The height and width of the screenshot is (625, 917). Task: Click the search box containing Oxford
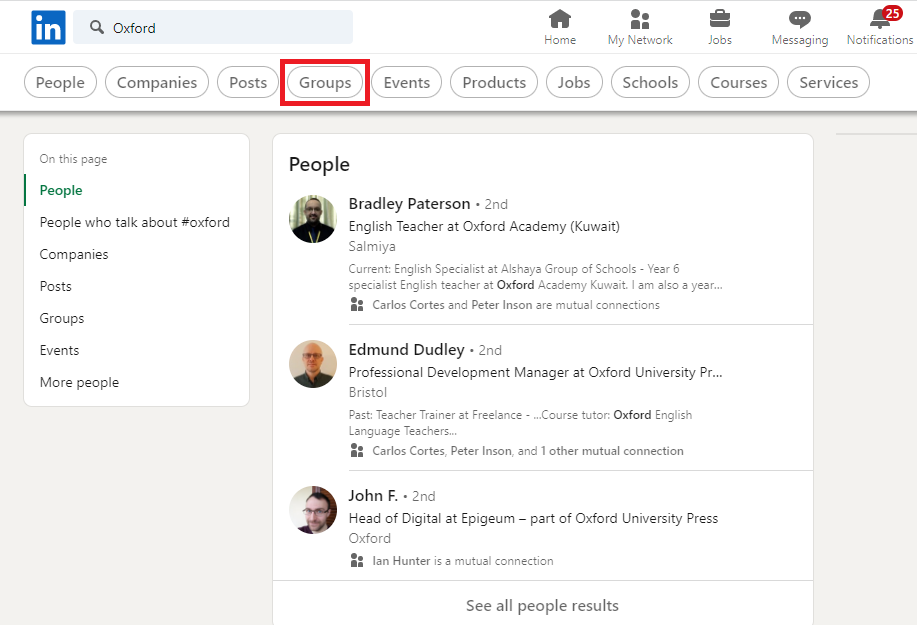coord(213,27)
